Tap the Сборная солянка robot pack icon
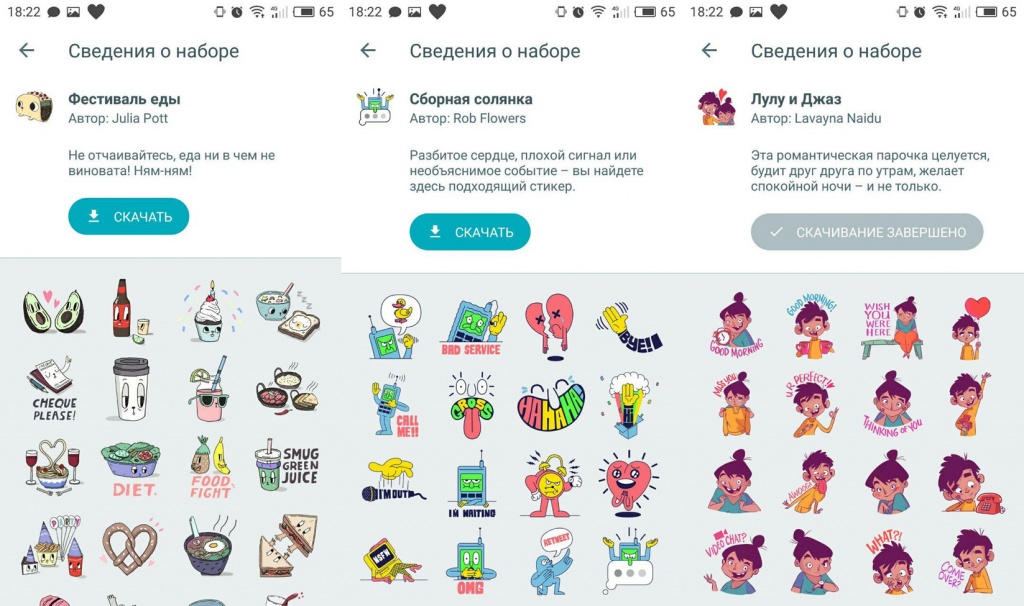This screenshot has width=1024, height=606. 375,106
